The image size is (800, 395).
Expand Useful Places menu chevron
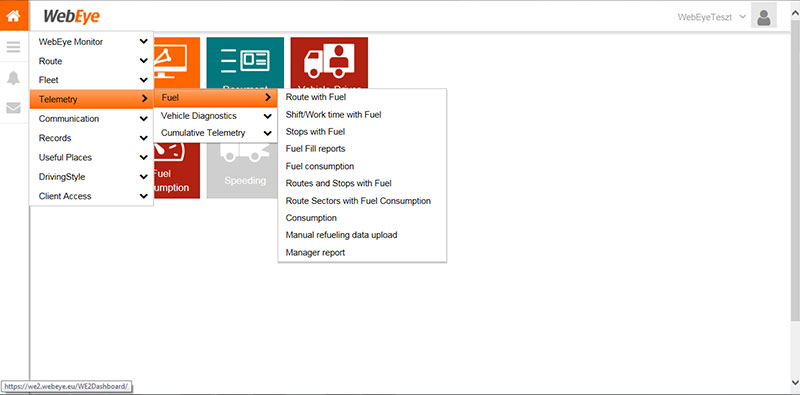143,157
